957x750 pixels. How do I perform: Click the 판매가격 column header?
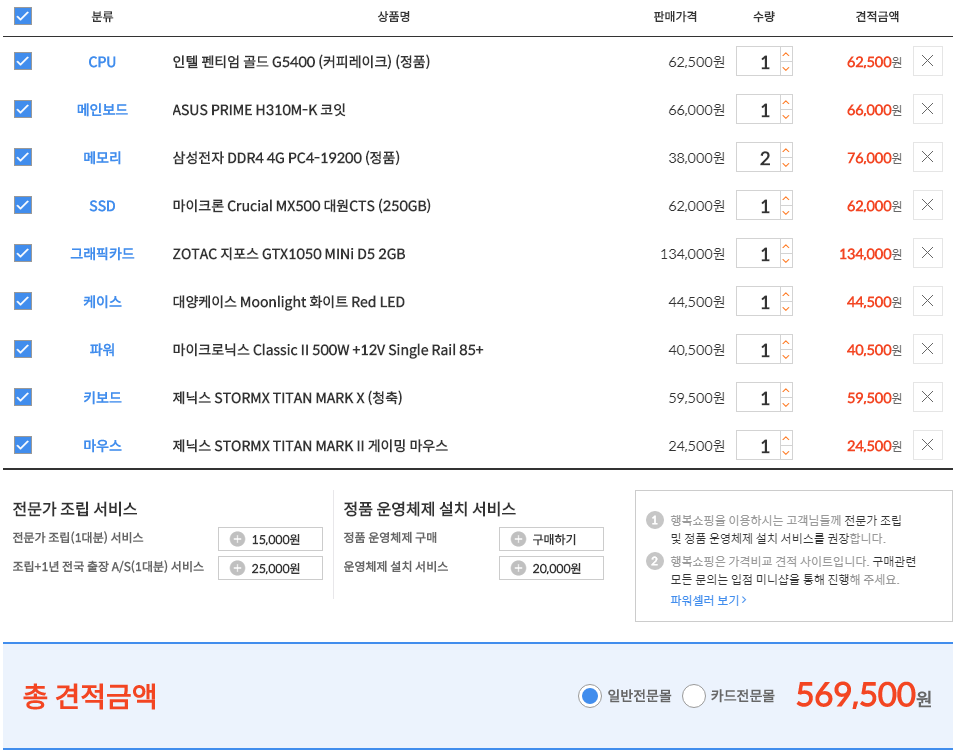675,16
